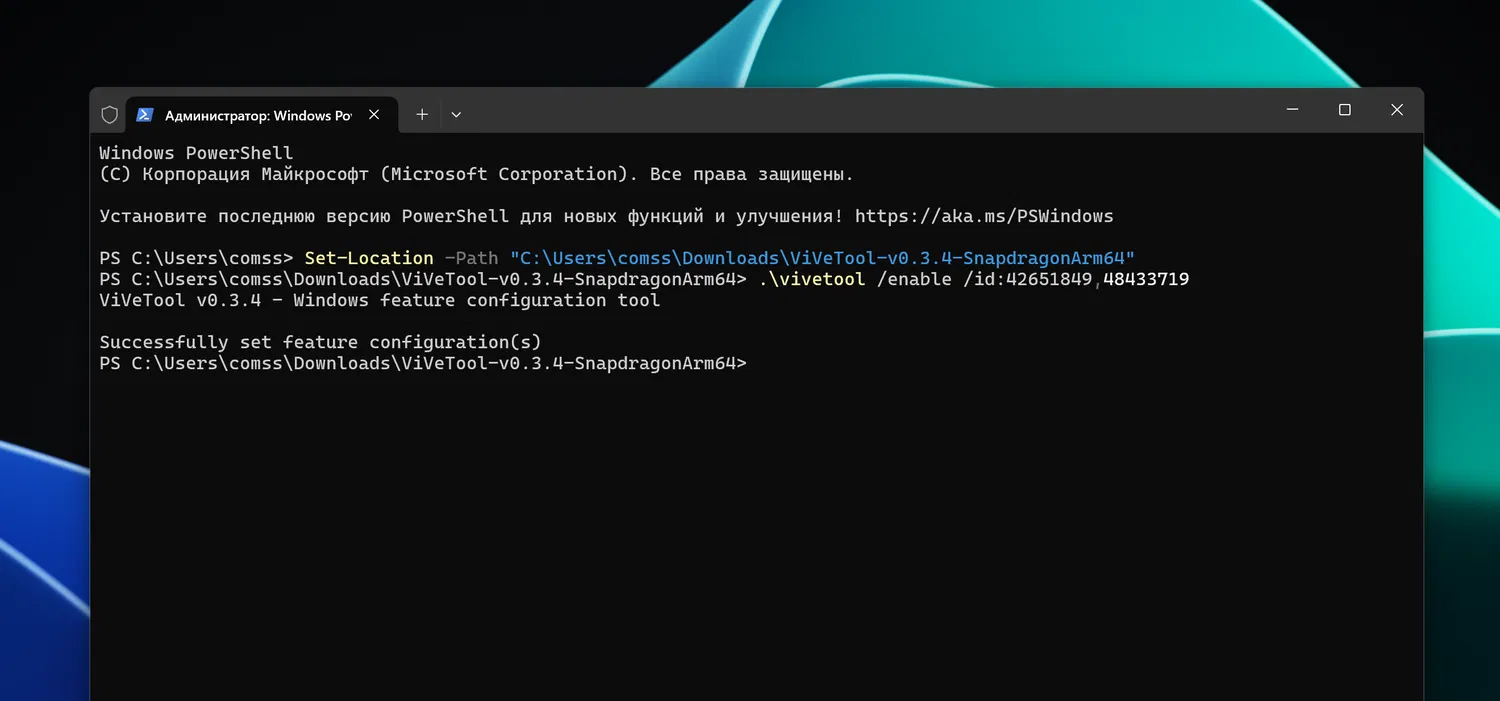Screen dimensions: 1500x701
Task: Click the 'PS C:\Users\comss>' prompt
Action: click(x=196, y=258)
